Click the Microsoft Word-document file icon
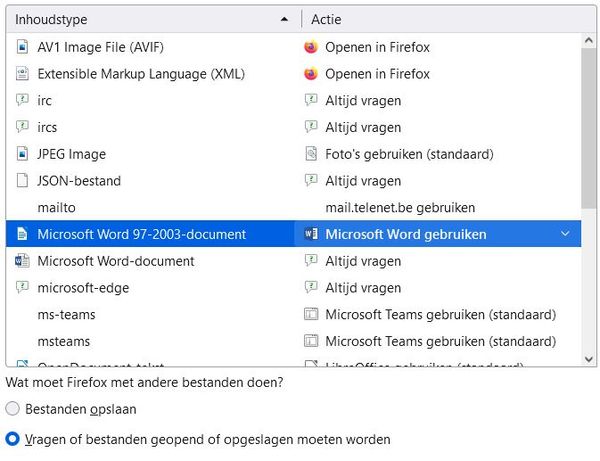Screen dimensions: 600x461 (22, 261)
